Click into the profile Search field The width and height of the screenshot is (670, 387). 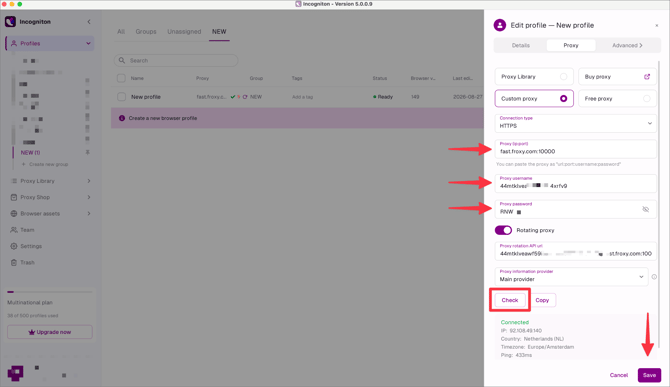pos(176,60)
